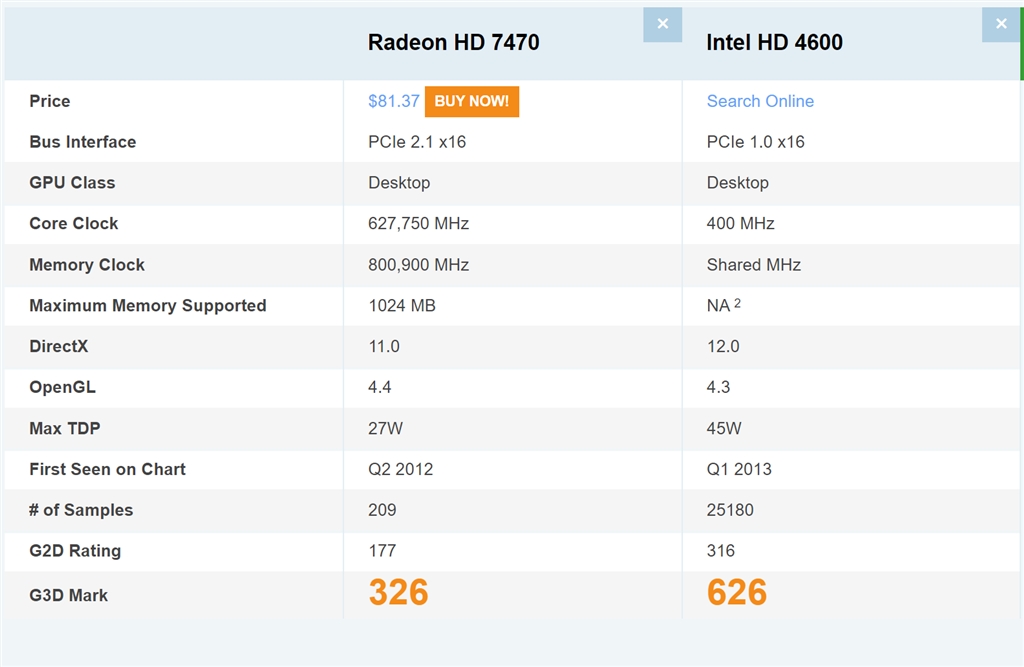Click the Radeon core clock value 627,750 MHz
Screen dimensions: 1024x667
(418, 223)
